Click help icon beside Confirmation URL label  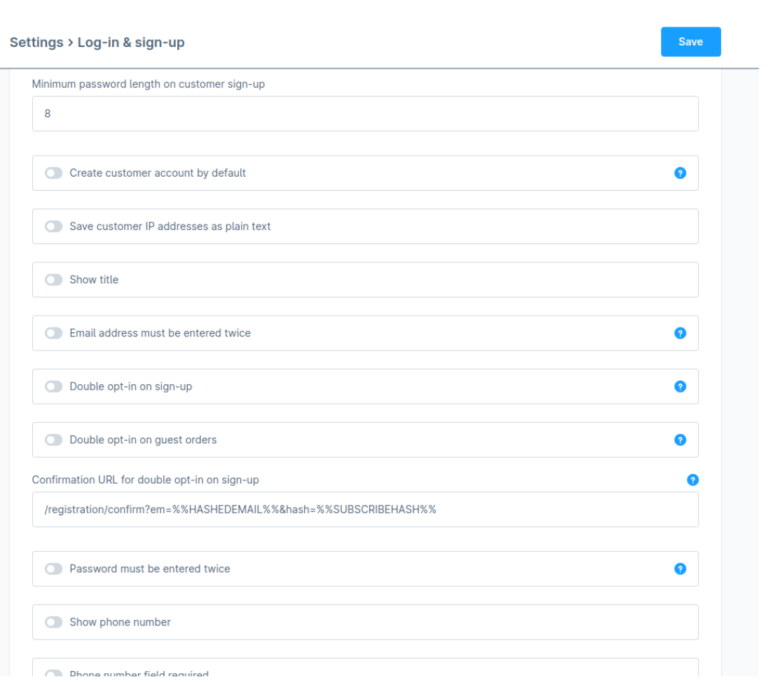[x=692, y=480]
